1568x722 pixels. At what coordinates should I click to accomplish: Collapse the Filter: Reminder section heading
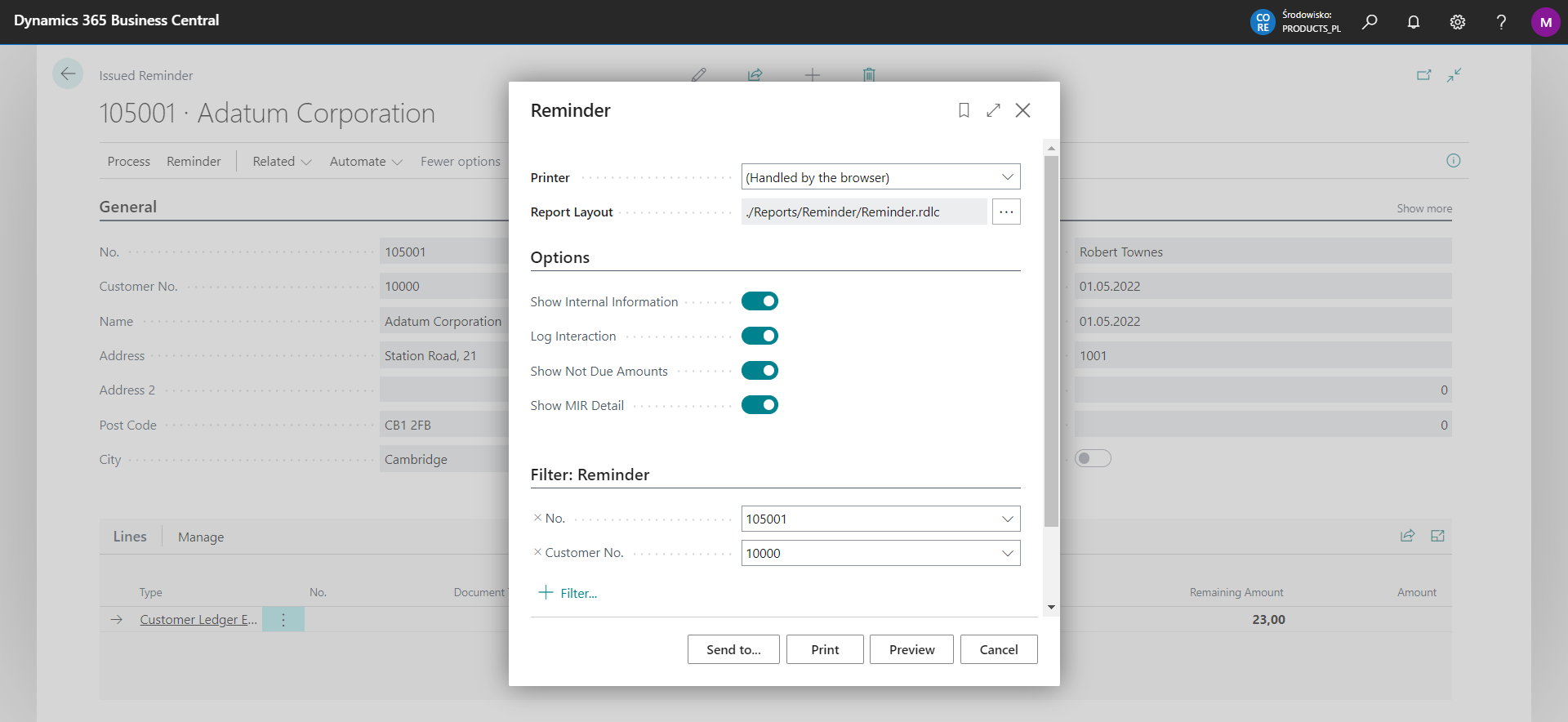point(590,475)
